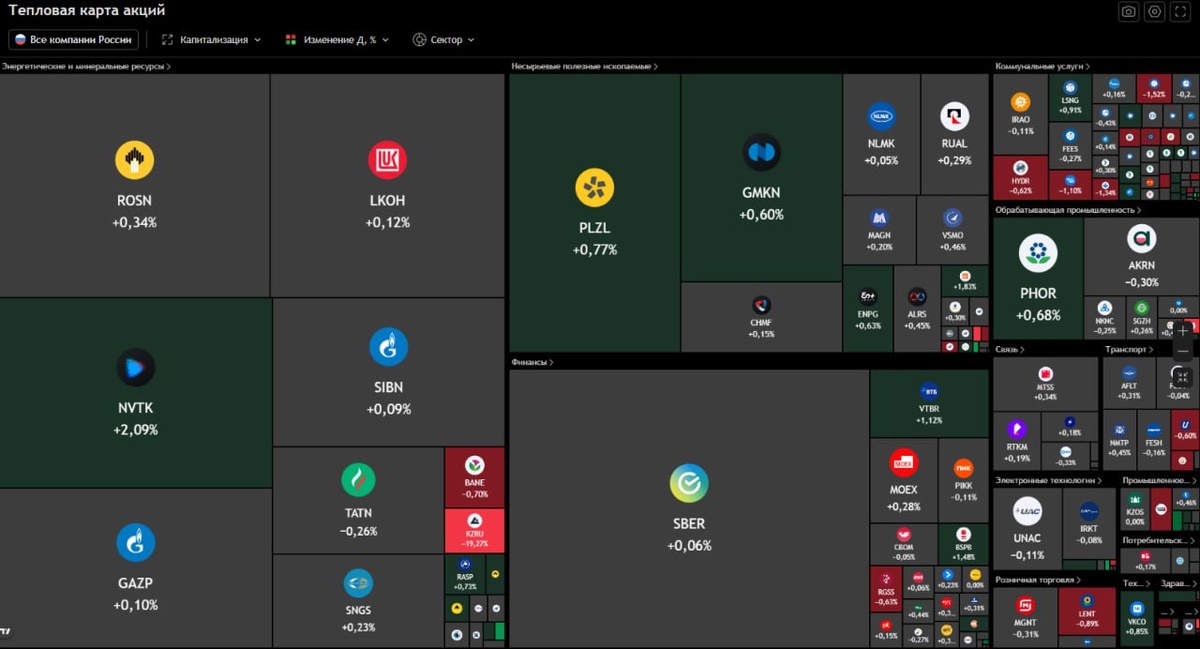1200x649 pixels.
Task: Click the RUAL Rusal logo
Action: [954, 117]
